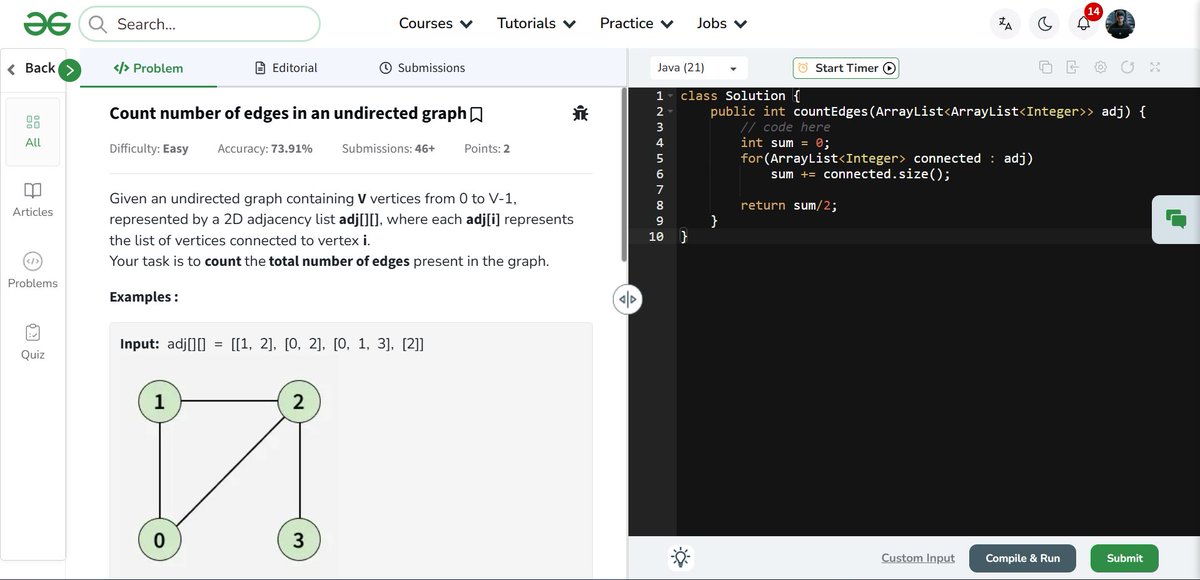The image size is (1200, 580).
Task: Reset the code using the reload icon
Action: (1127, 65)
